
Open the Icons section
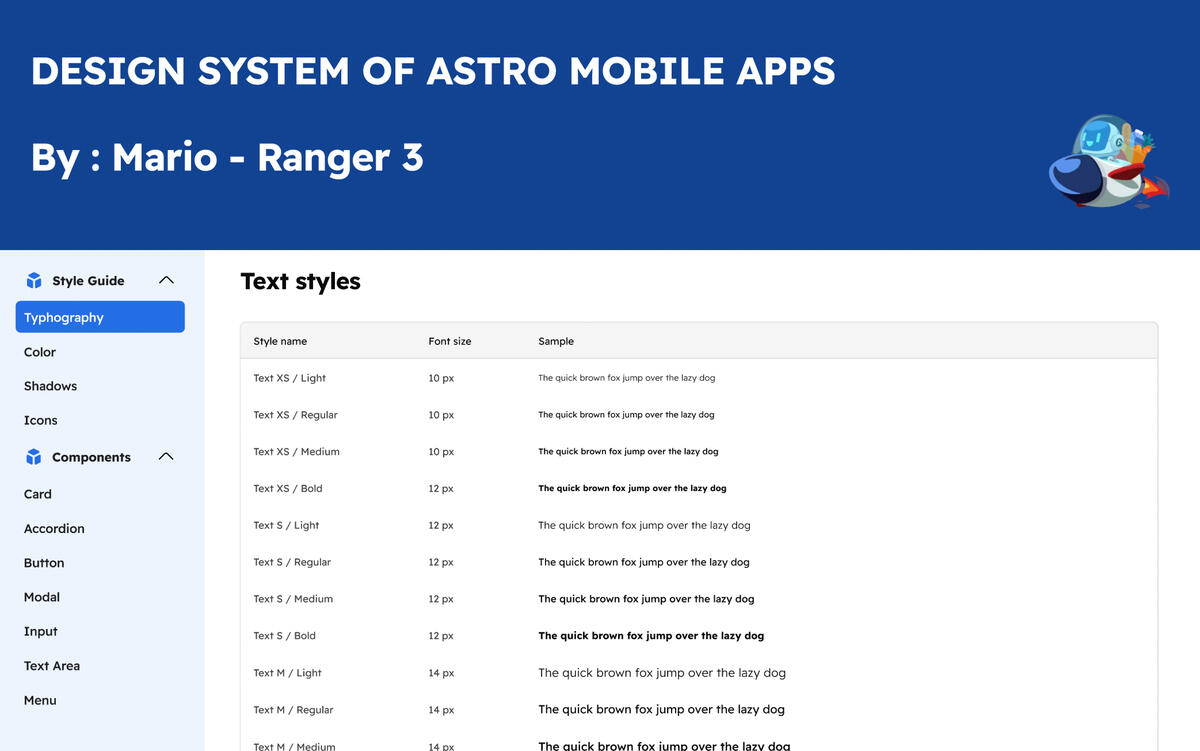coord(41,420)
